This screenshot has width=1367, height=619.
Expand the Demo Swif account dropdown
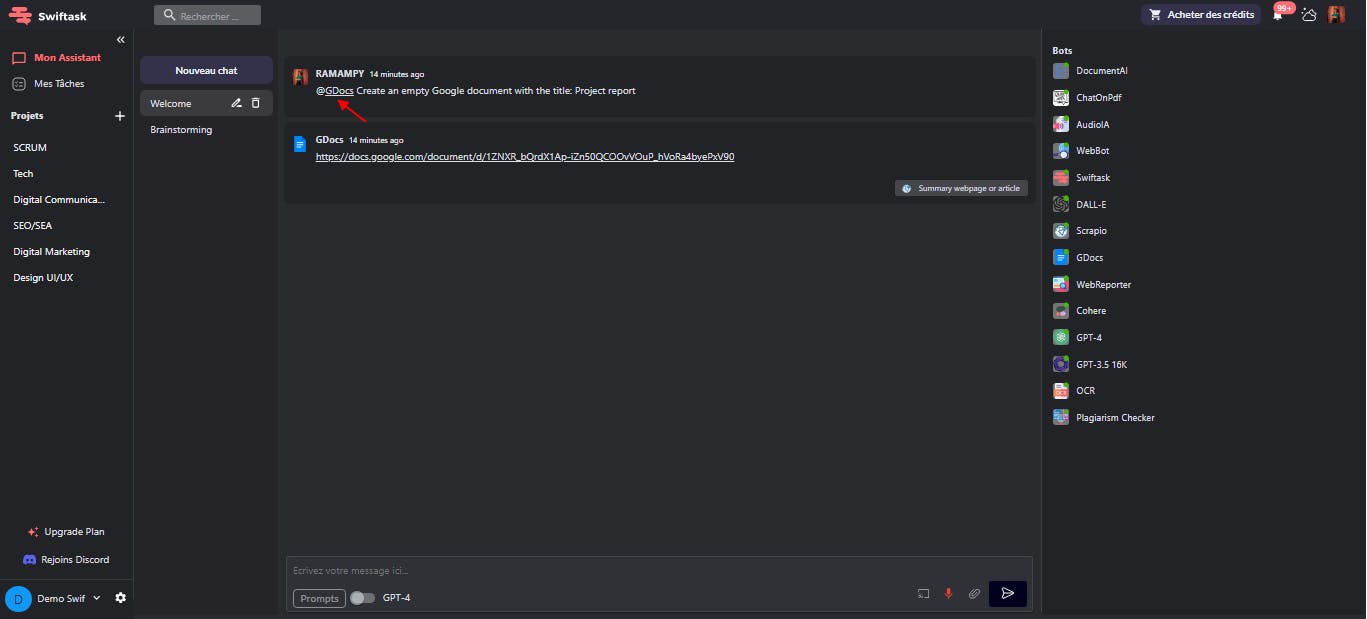[97, 598]
